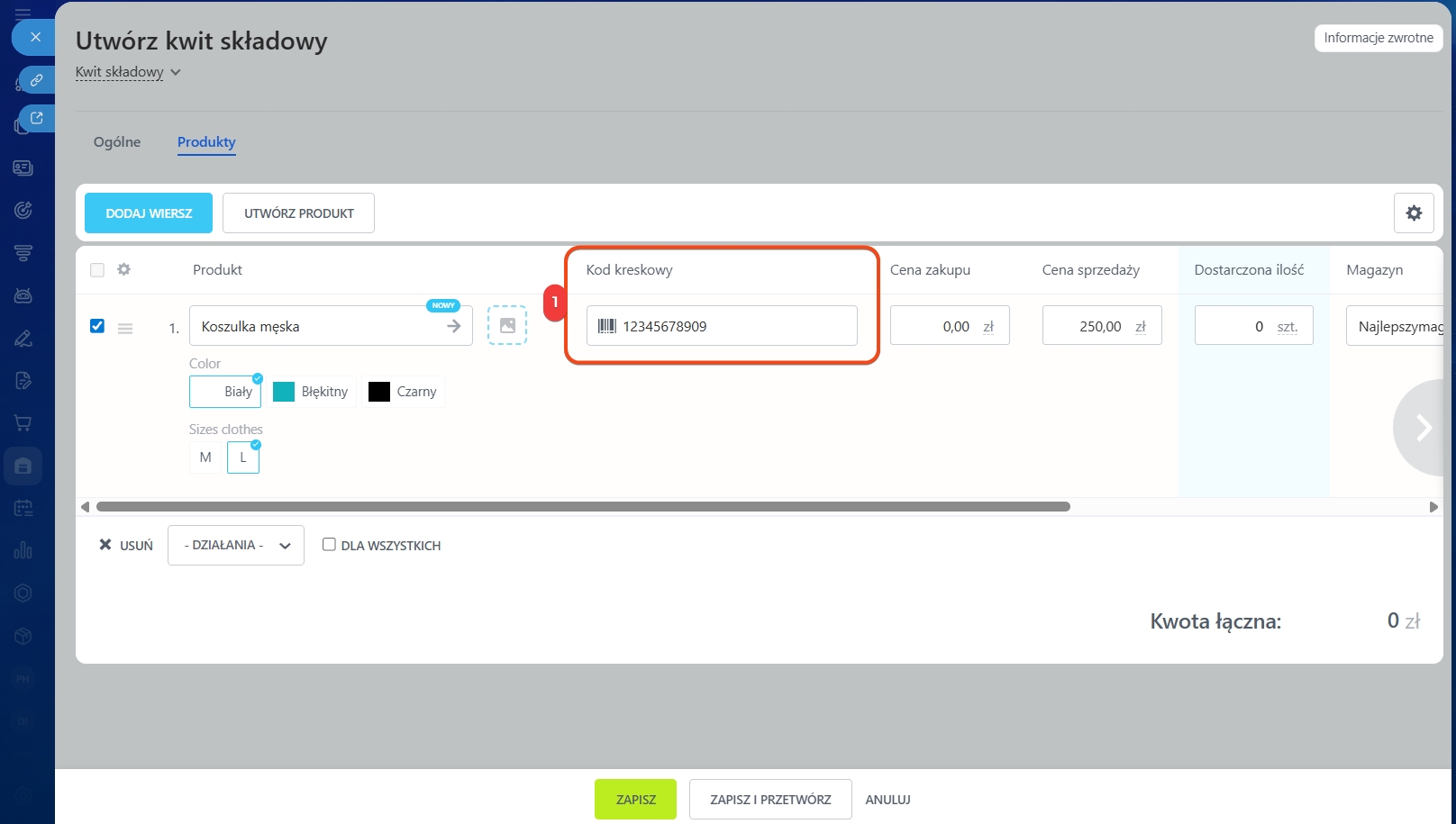
Task: Open product grid settings gear button
Action: [1414, 213]
